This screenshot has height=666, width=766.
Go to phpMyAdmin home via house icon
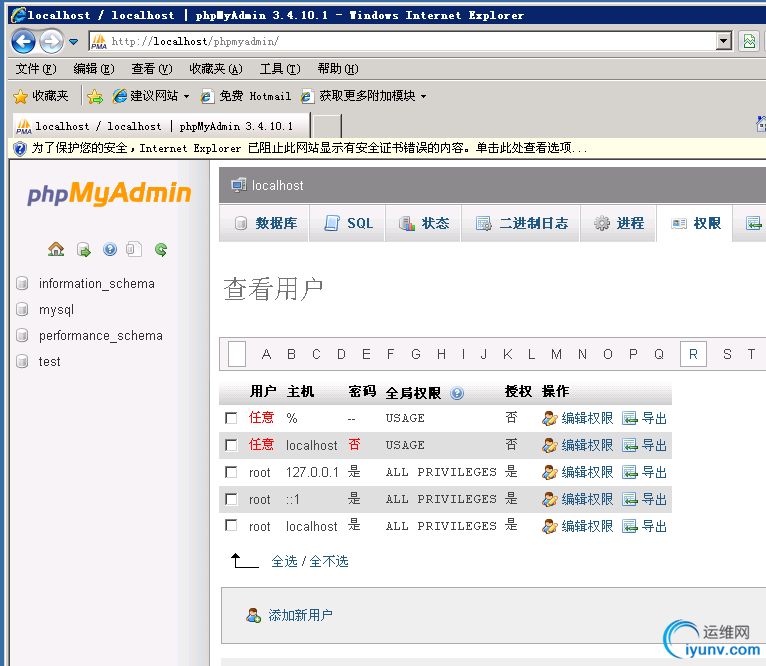pos(56,250)
